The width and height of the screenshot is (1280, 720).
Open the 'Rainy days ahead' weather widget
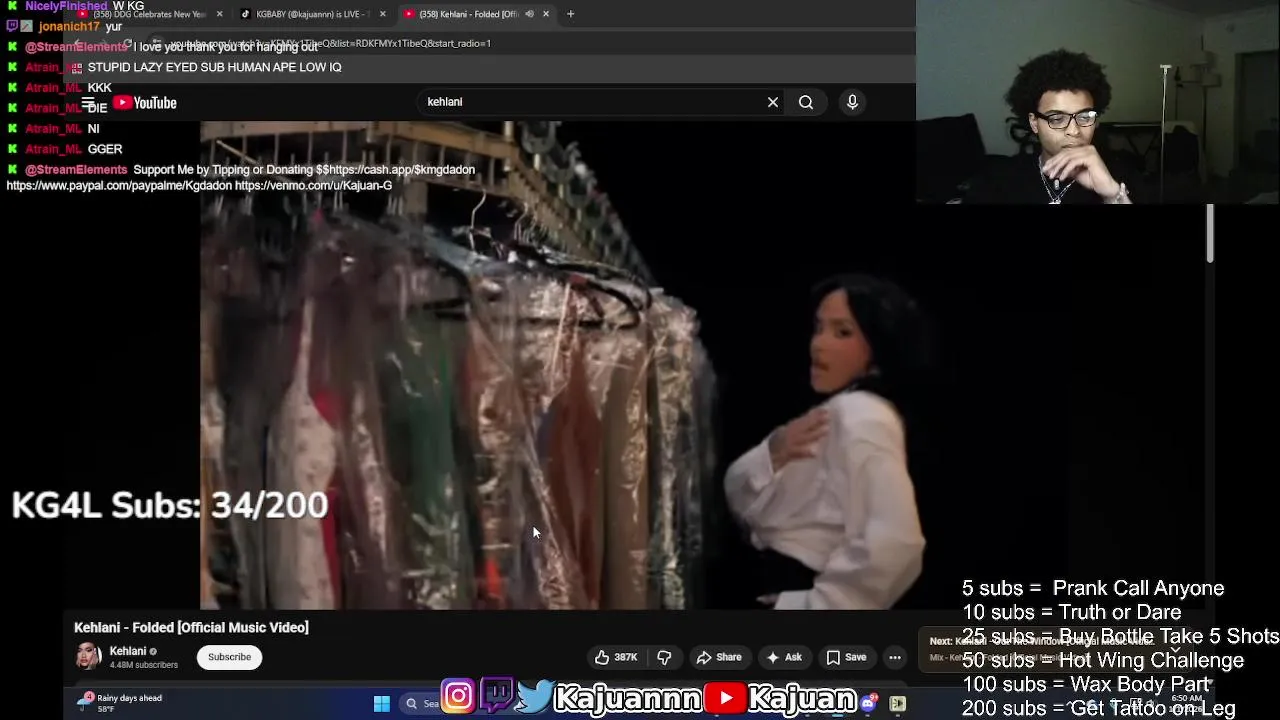122,703
